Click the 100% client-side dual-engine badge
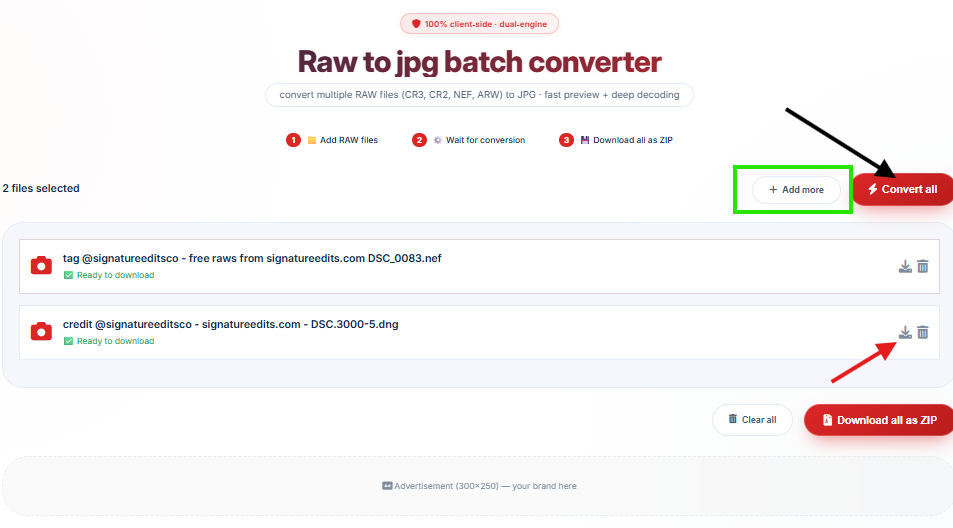 (479, 24)
